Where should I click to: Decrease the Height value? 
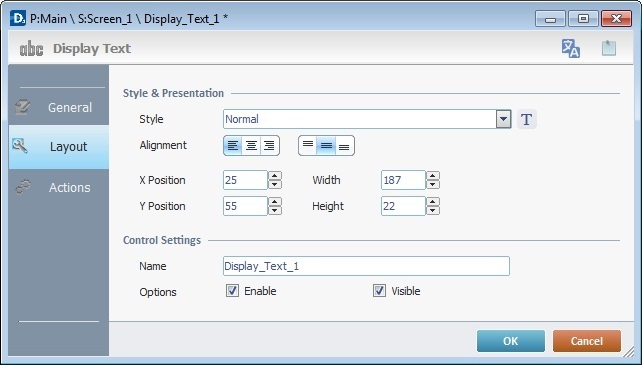click(433, 211)
